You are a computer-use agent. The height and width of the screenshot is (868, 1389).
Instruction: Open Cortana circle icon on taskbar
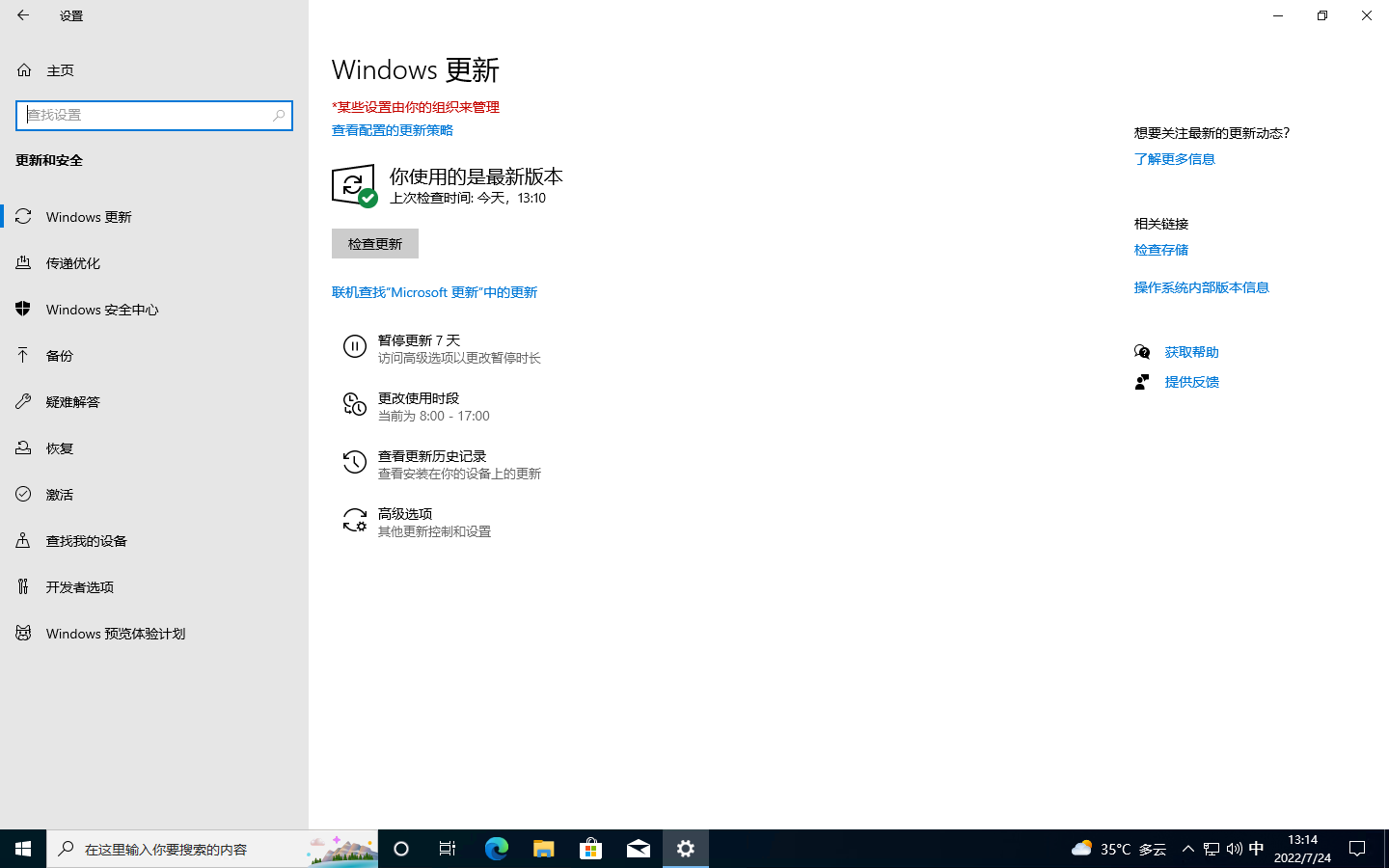coord(401,849)
